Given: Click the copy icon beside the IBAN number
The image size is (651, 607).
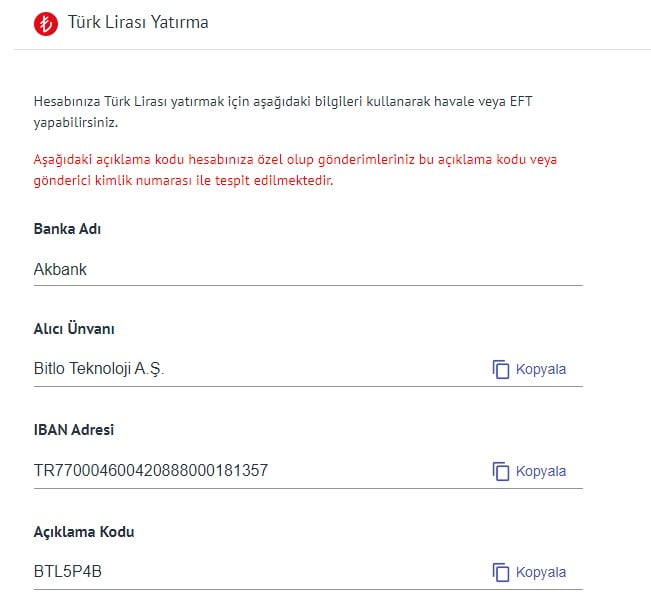Looking at the screenshot, I should 501,471.
